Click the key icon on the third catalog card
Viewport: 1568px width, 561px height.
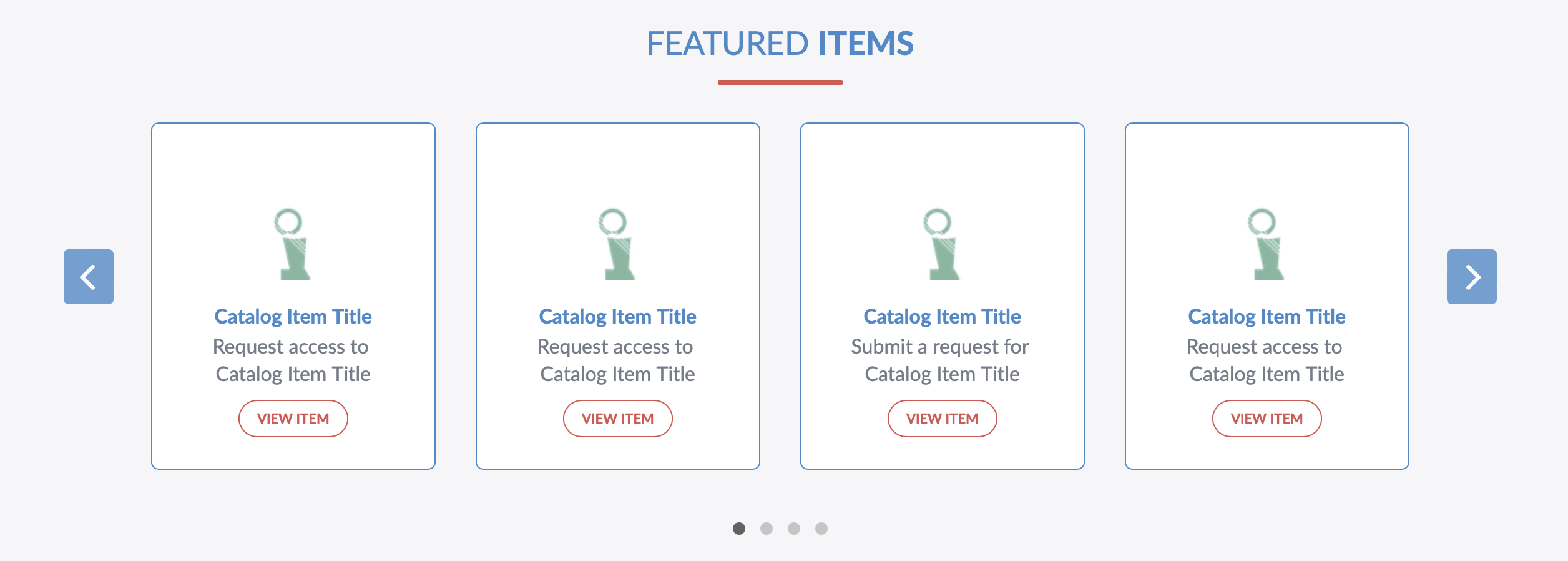[943, 244]
